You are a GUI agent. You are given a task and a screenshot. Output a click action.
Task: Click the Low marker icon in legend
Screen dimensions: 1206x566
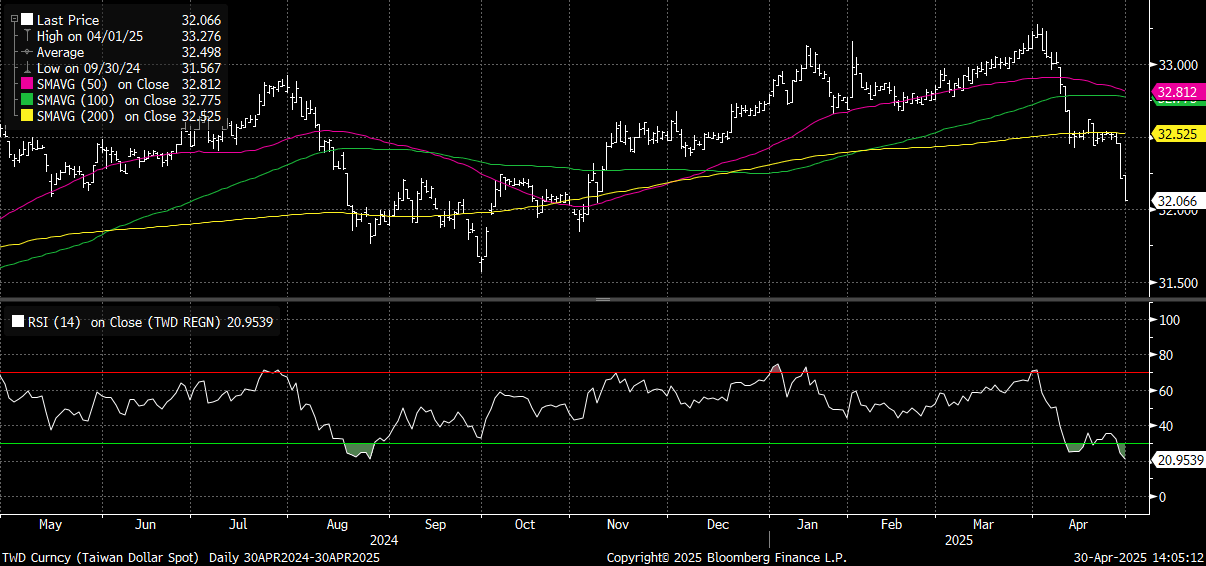27,68
